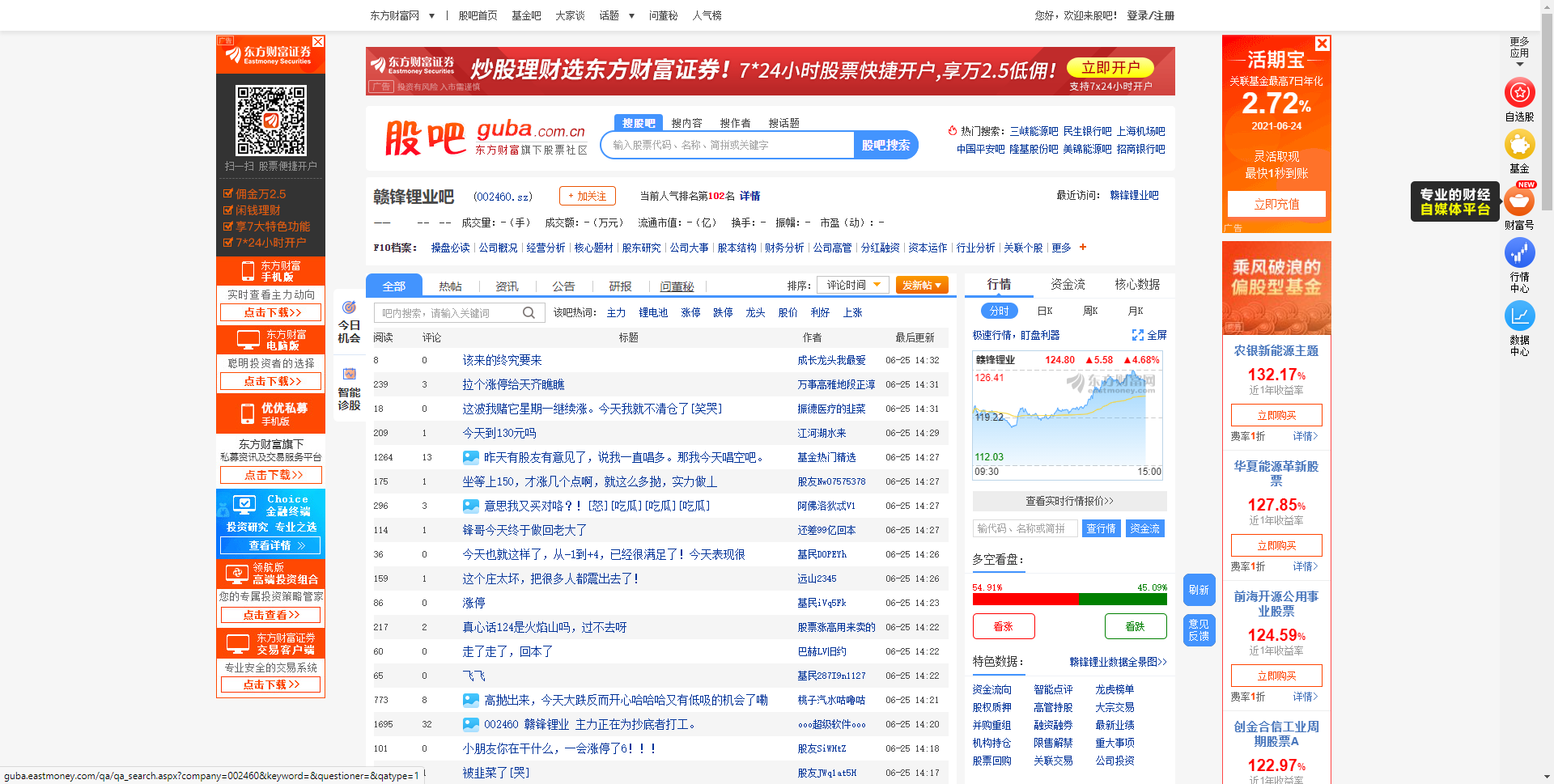Click the 刷新 floating button
Viewport: 1554px width, 784px height.
(x=1199, y=590)
